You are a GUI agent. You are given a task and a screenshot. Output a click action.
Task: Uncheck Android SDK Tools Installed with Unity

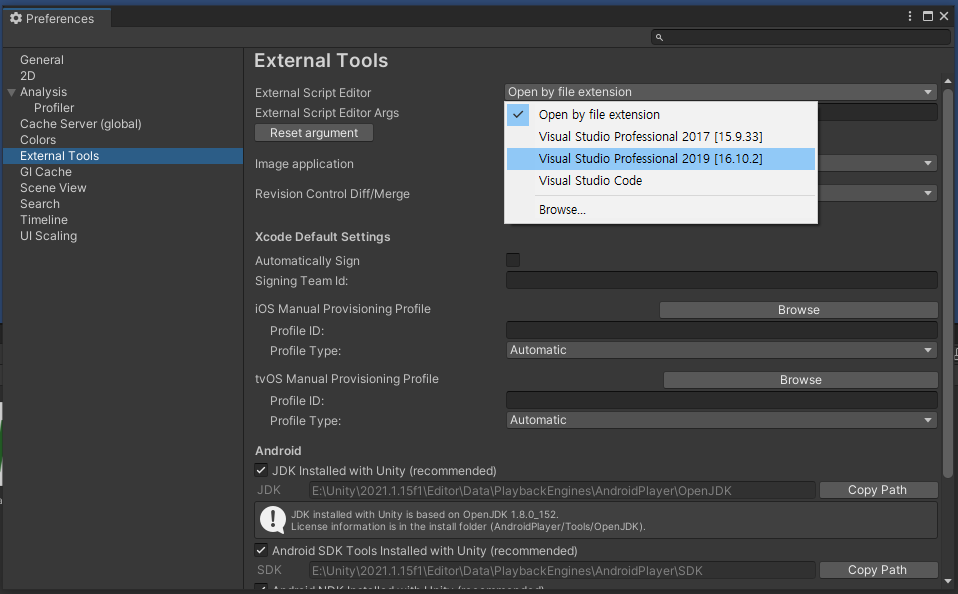tap(261, 550)
